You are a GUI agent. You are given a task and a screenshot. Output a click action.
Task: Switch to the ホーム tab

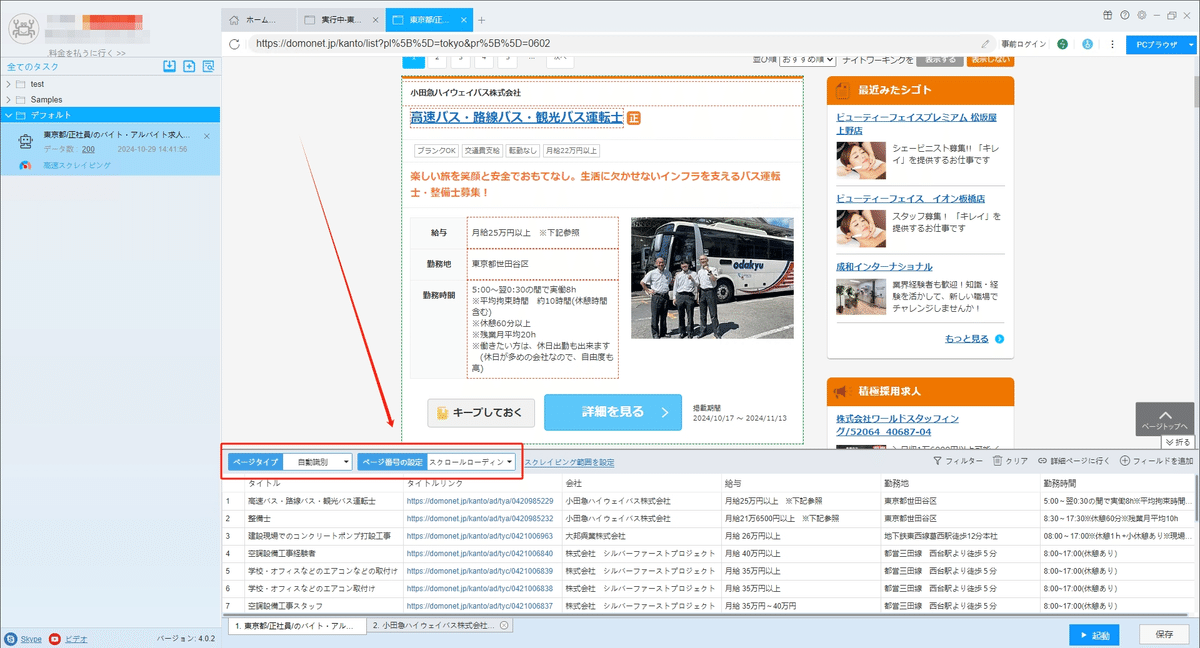coord(260,20)
